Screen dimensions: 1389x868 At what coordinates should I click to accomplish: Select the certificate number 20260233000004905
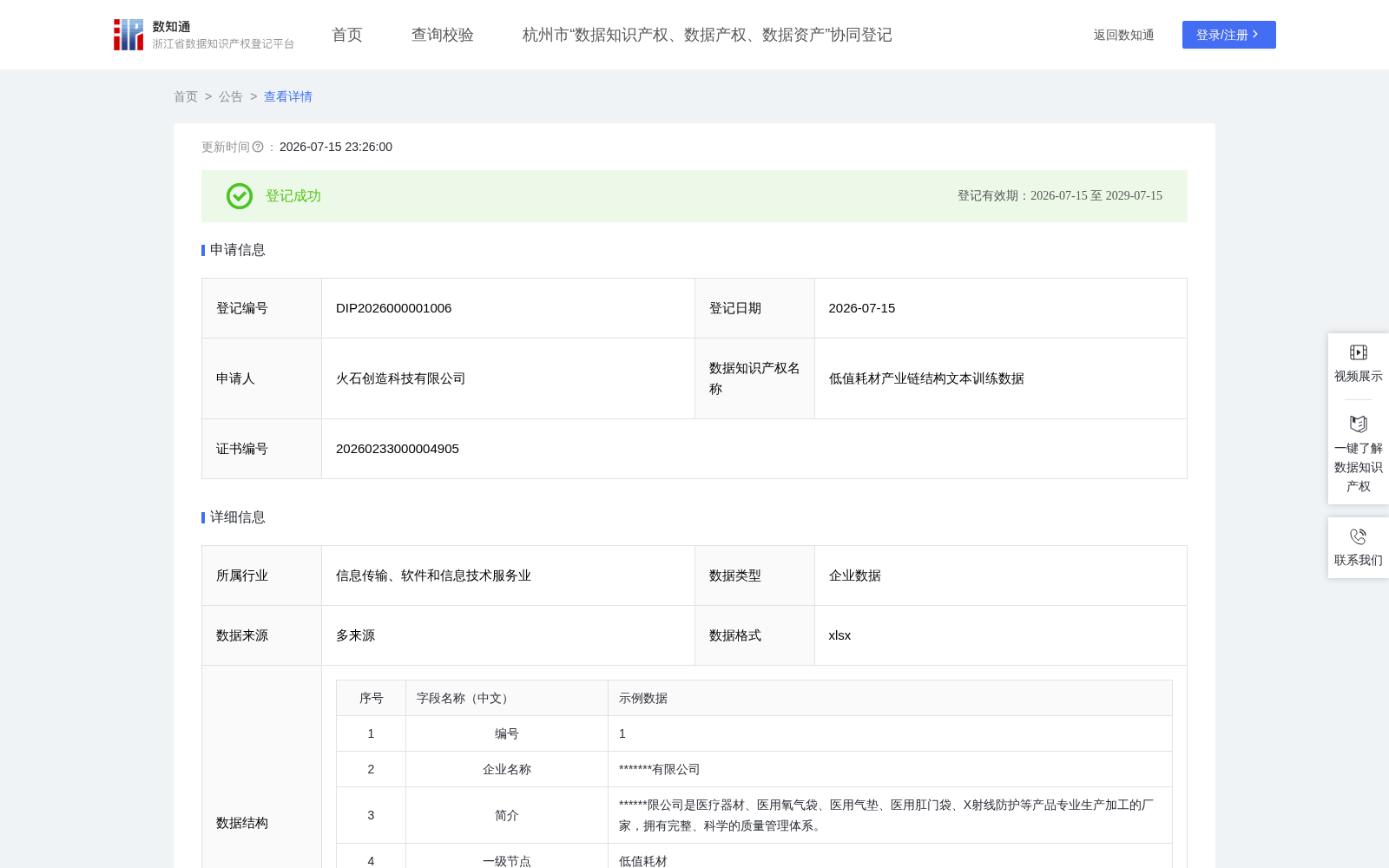coord(398,449)
